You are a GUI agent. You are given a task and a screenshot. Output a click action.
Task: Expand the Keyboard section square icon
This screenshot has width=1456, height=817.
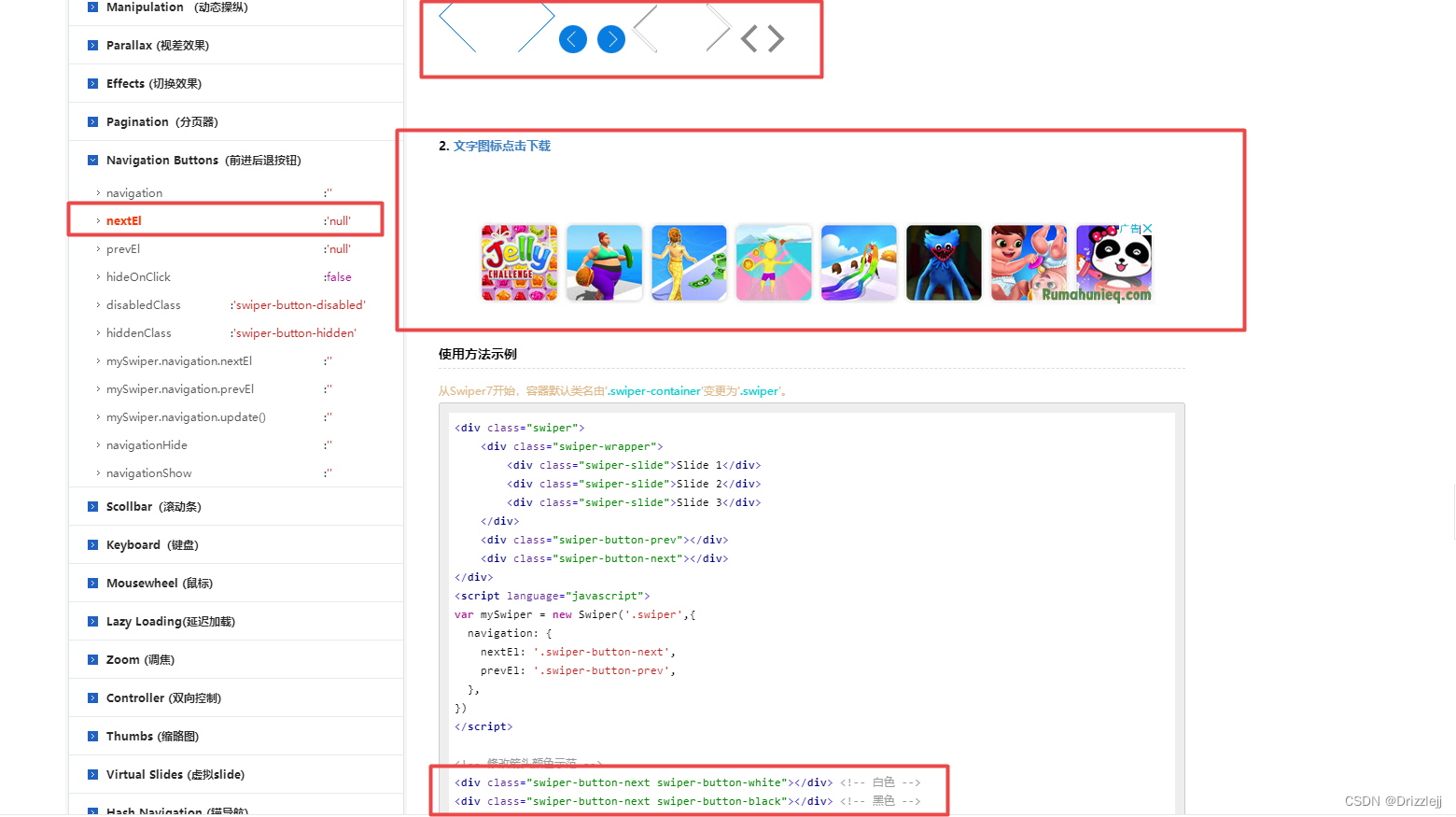click(92, 544)
